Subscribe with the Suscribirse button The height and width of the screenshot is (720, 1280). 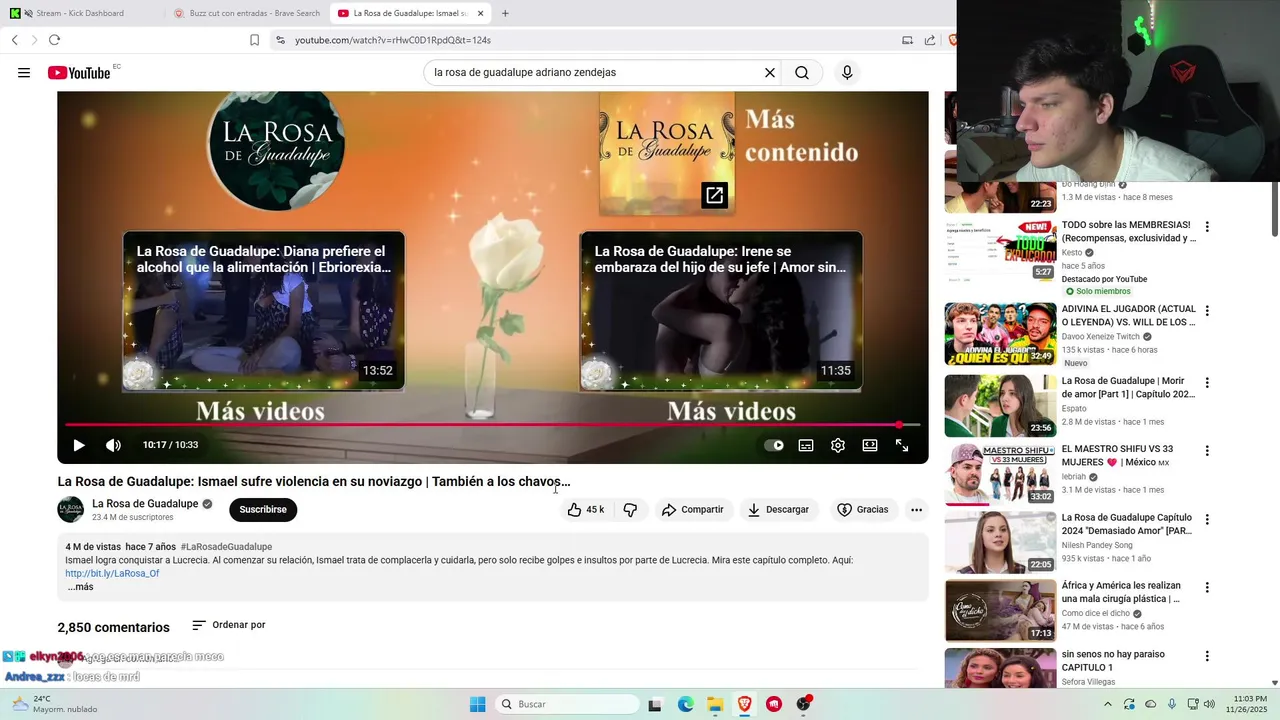coord(263,510)
